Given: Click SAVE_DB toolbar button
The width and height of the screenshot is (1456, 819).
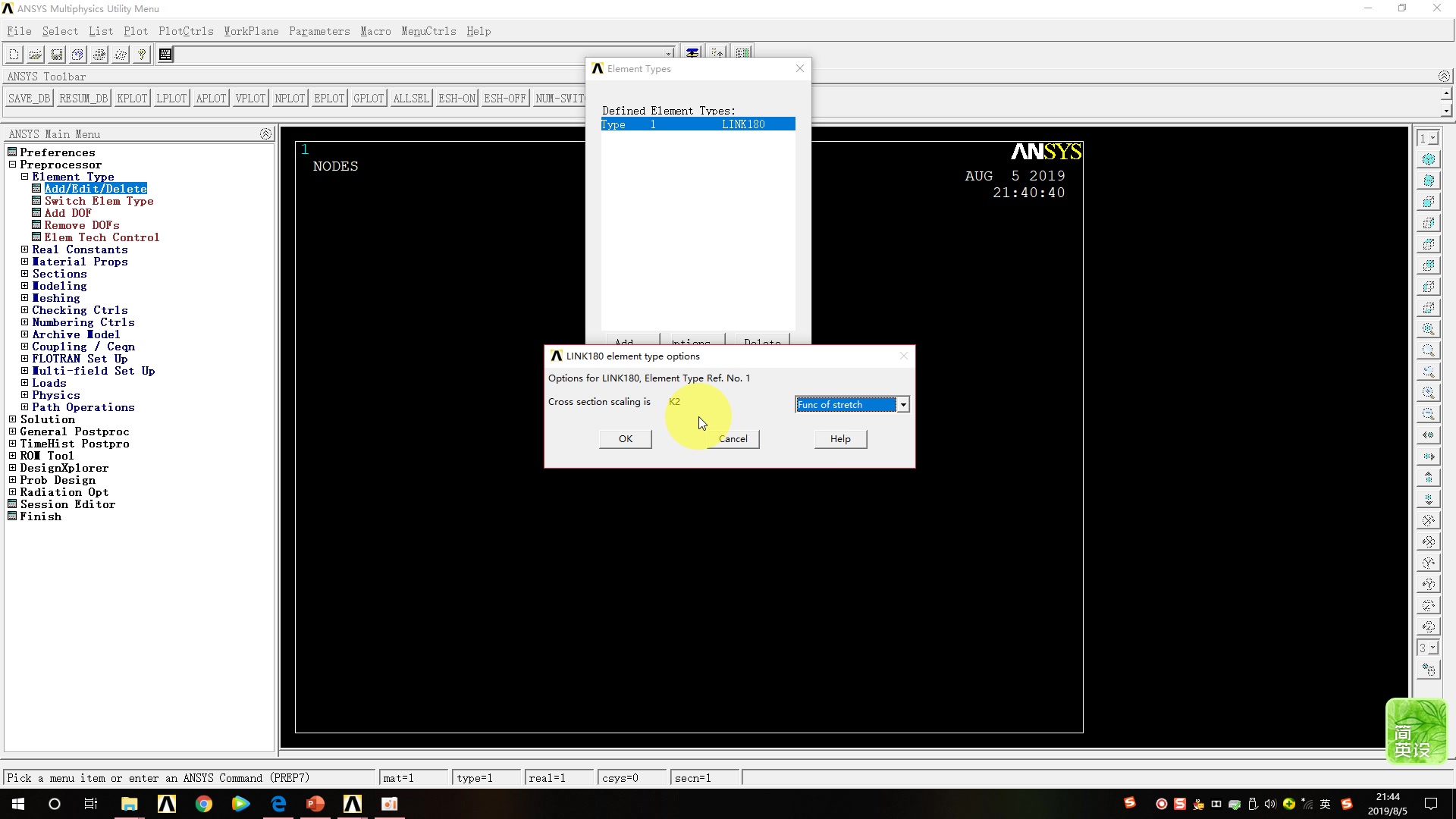Looking at the screenshot, I should [x=29, y=99].
